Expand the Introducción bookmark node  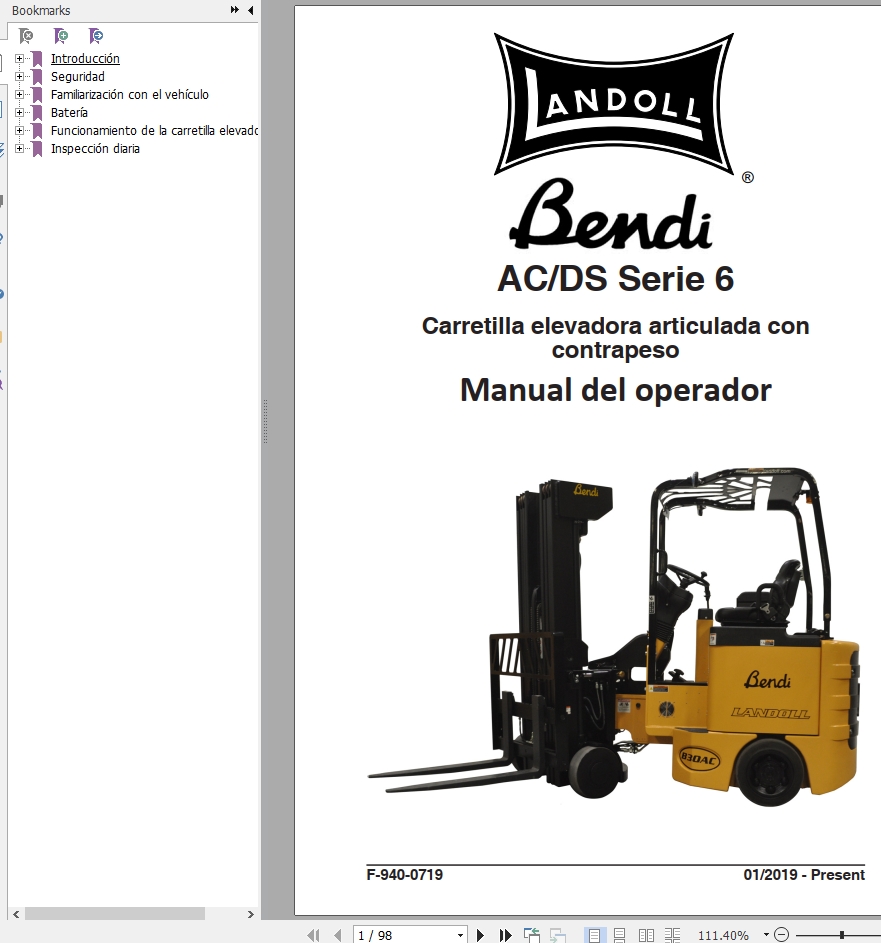point(19,58)
